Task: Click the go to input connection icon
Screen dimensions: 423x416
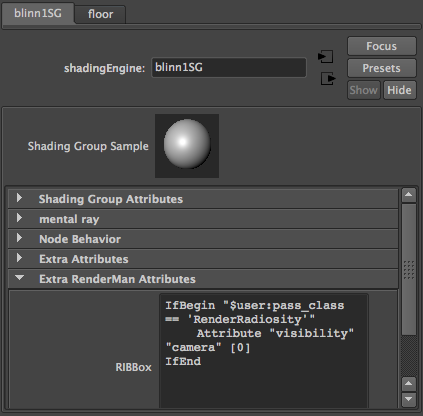Action: tap(325, 56)
